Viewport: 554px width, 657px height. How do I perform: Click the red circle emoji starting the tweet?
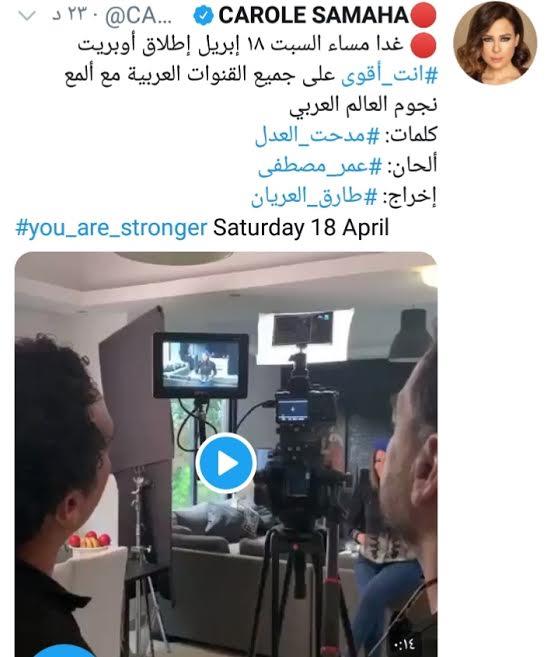(423, 45)
